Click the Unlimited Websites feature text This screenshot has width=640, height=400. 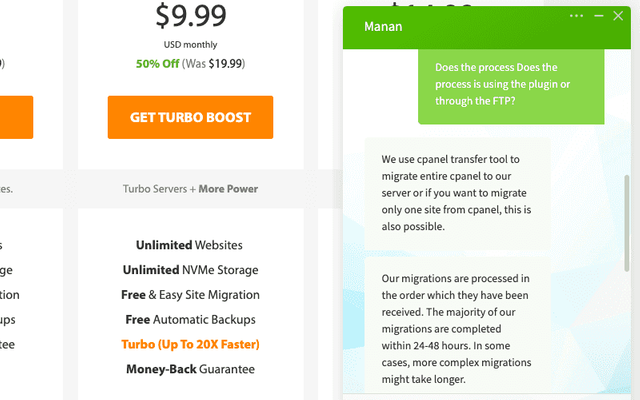[x=189, y=245]
